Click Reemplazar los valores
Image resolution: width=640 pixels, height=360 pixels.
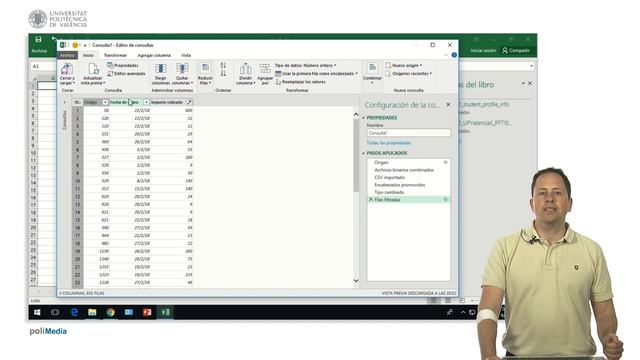300,82
